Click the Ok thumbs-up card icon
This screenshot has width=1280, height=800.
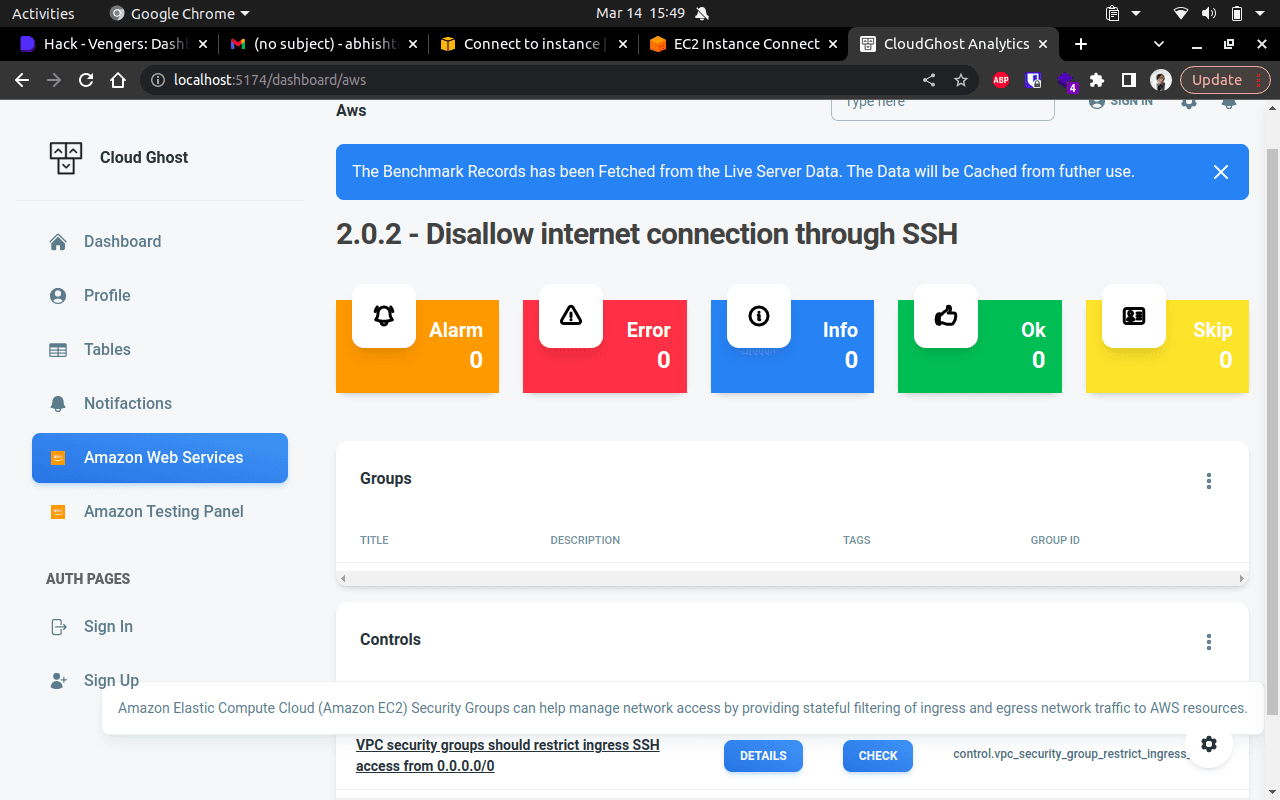[946, 316]
